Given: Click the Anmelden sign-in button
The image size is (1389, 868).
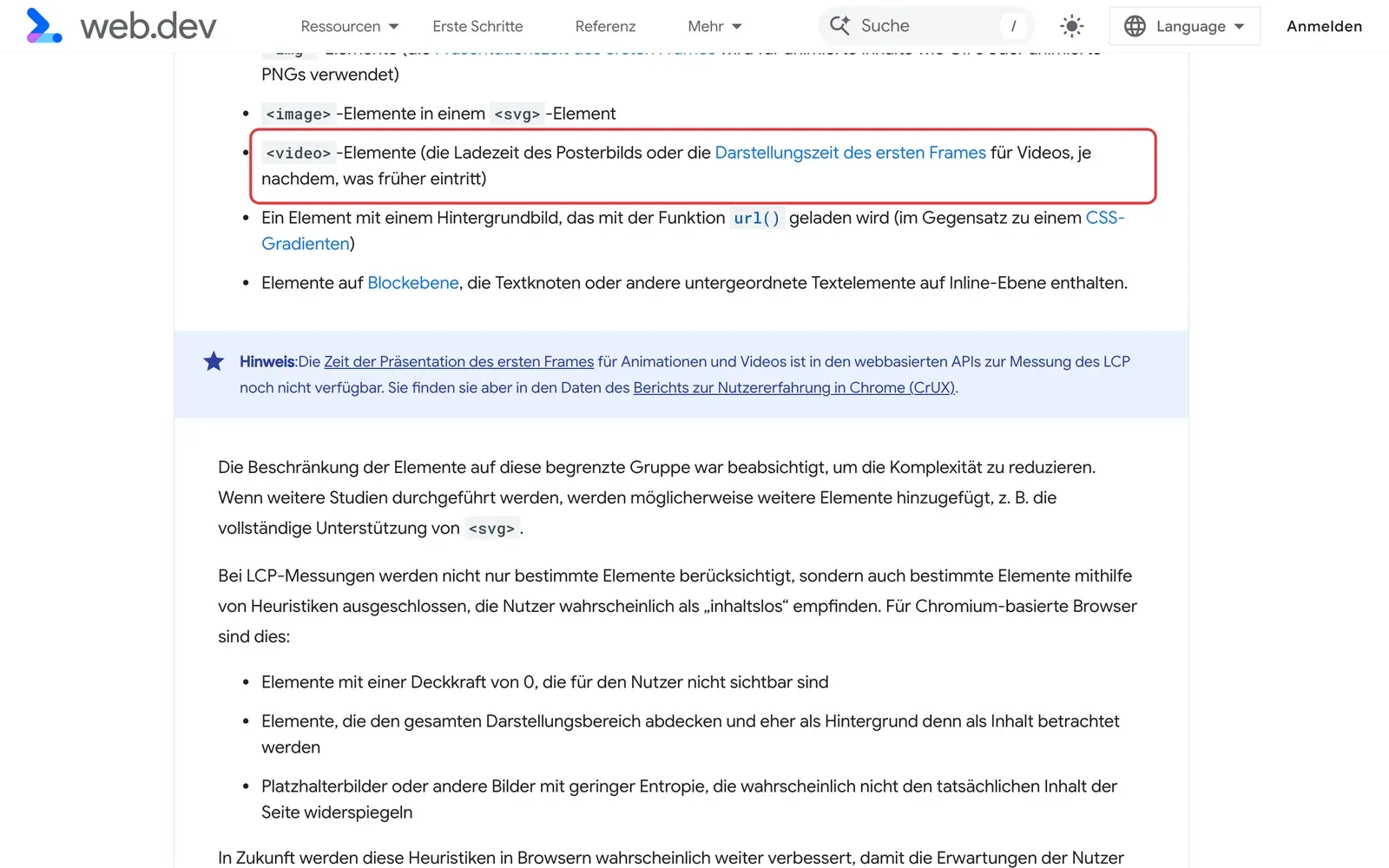Looking at the screenshot, I should pos(1324,27).
